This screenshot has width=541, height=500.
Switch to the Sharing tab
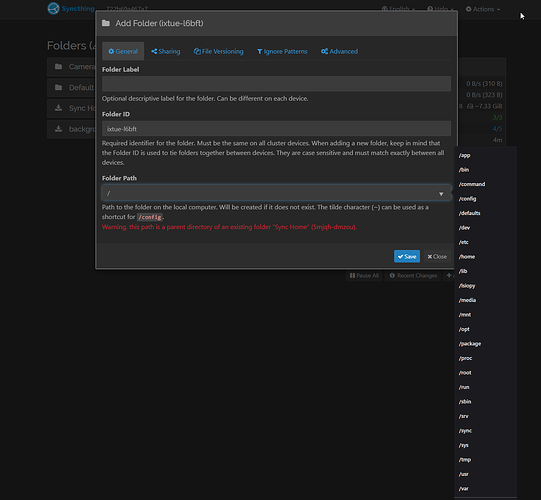pyautogui.click(x=166, y=51)
